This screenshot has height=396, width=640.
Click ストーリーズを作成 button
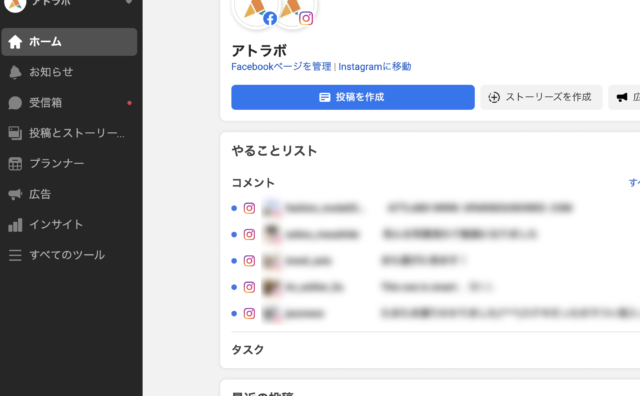click(541, 97)
